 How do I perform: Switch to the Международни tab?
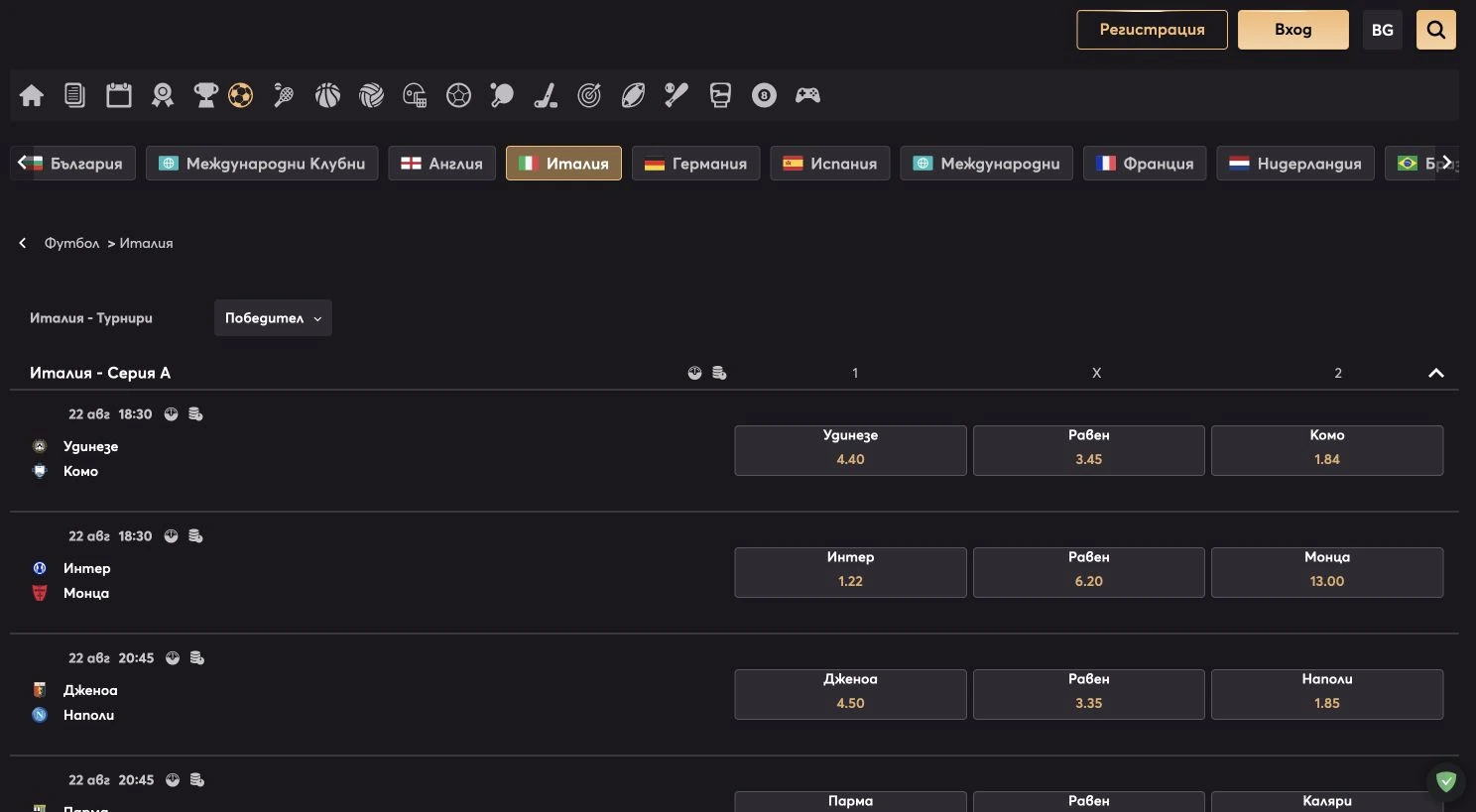point(986,164)
